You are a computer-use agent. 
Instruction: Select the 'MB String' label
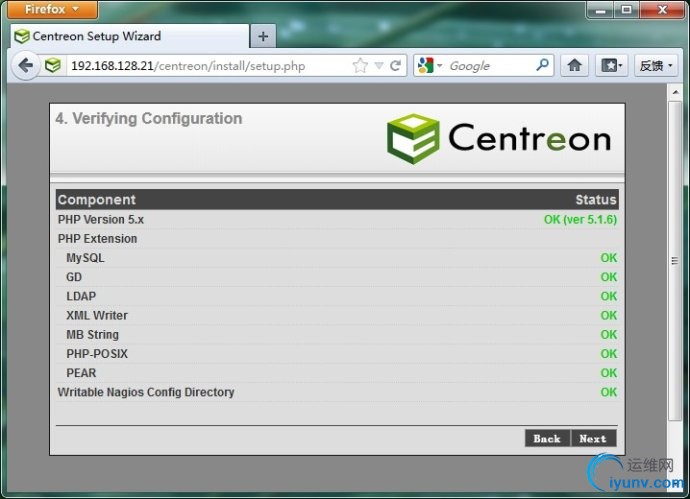[92, 334]
